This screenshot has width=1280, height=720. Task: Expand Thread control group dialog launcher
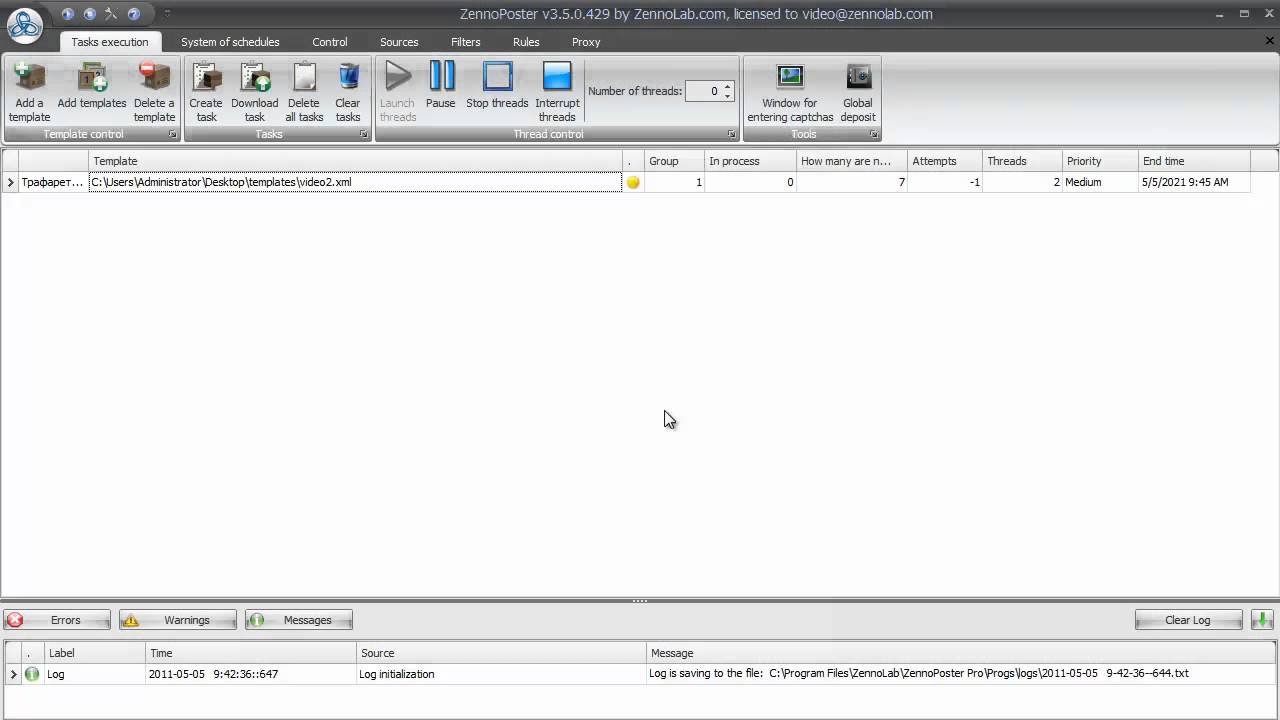coord(731,134)
